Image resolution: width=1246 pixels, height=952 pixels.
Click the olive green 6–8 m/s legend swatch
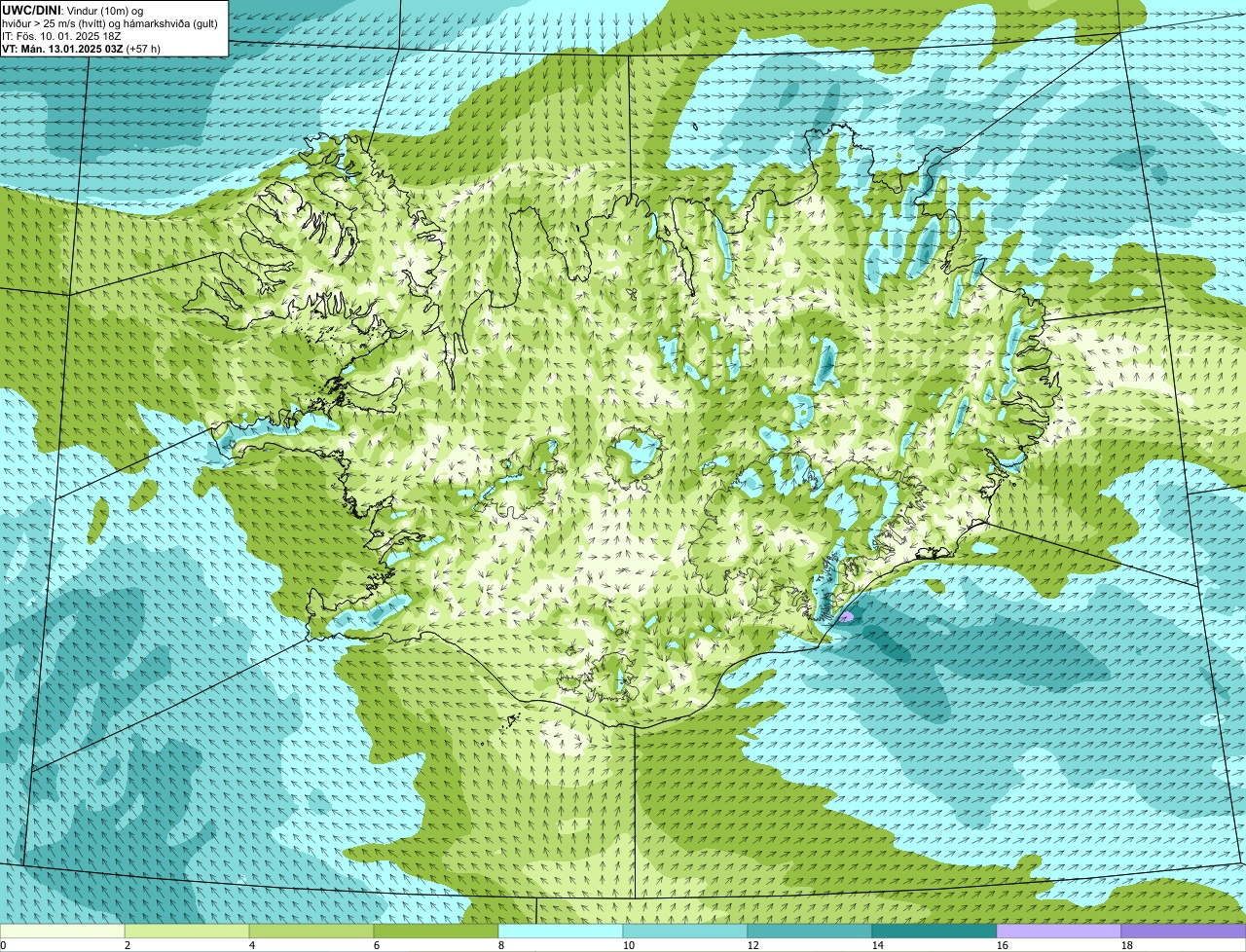pos(436,931)
